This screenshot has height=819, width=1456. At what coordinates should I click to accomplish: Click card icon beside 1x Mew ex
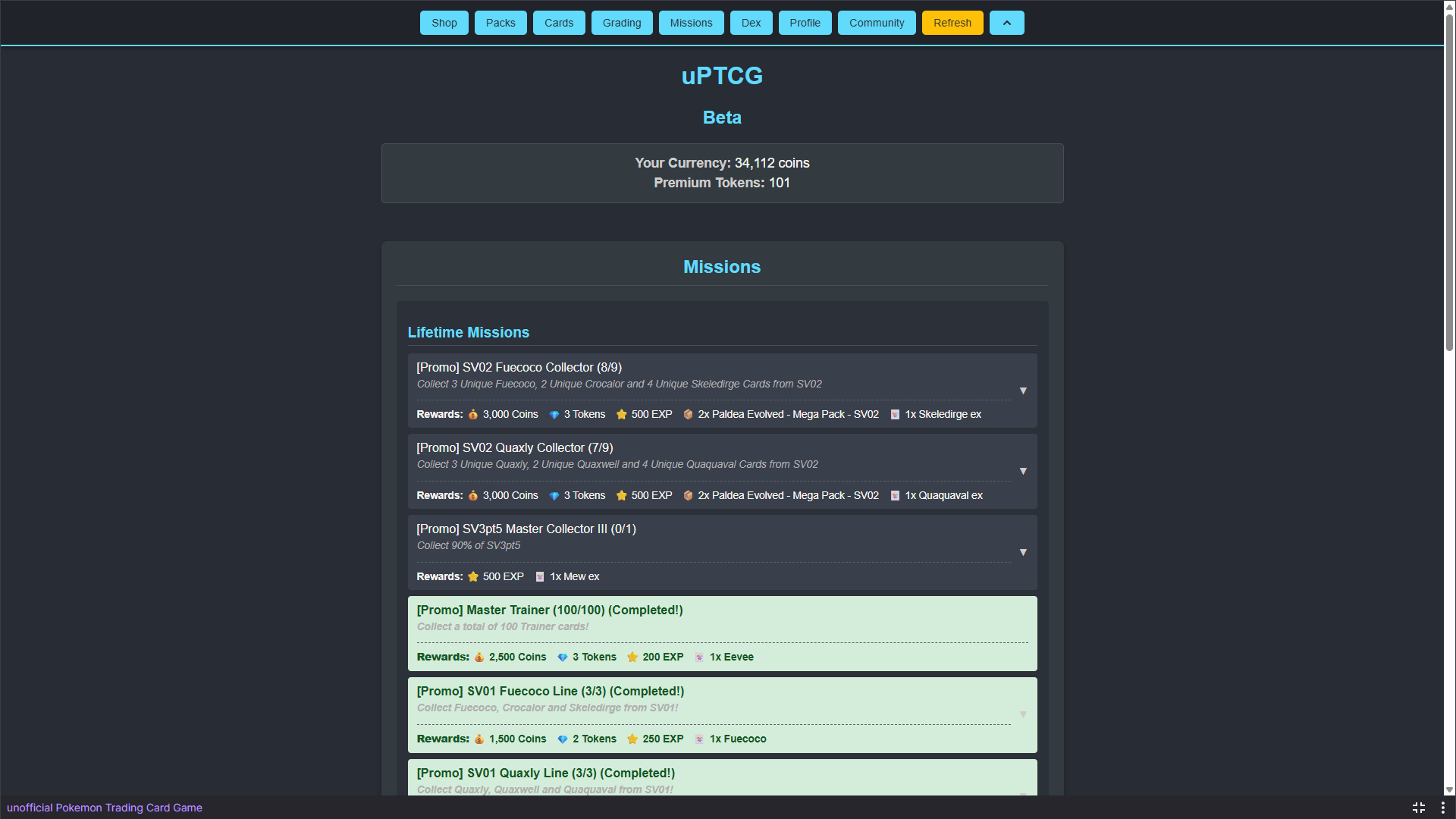pyautogui.click(x=540, y=576)
